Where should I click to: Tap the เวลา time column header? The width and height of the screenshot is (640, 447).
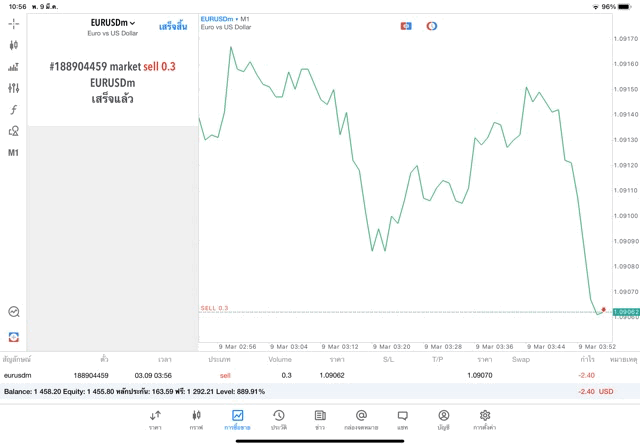tap(165, 360)
